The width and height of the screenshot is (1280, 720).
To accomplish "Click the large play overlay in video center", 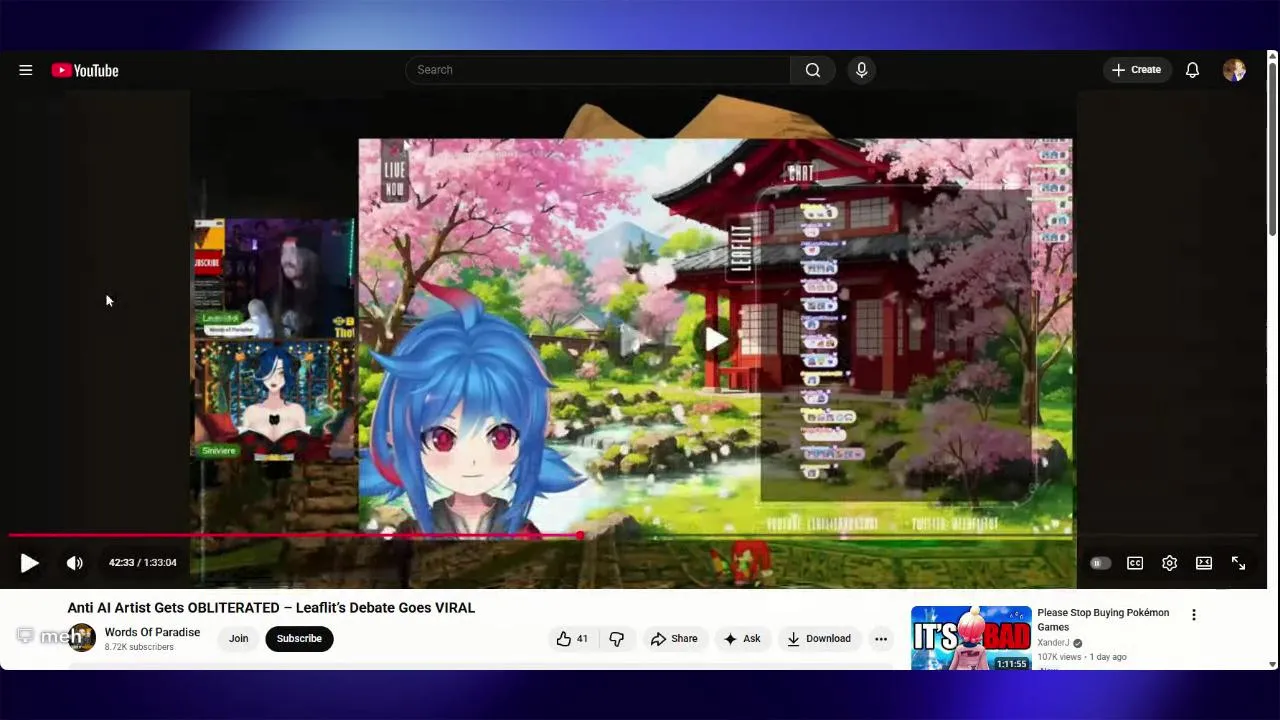I will [x=716, y=339].
